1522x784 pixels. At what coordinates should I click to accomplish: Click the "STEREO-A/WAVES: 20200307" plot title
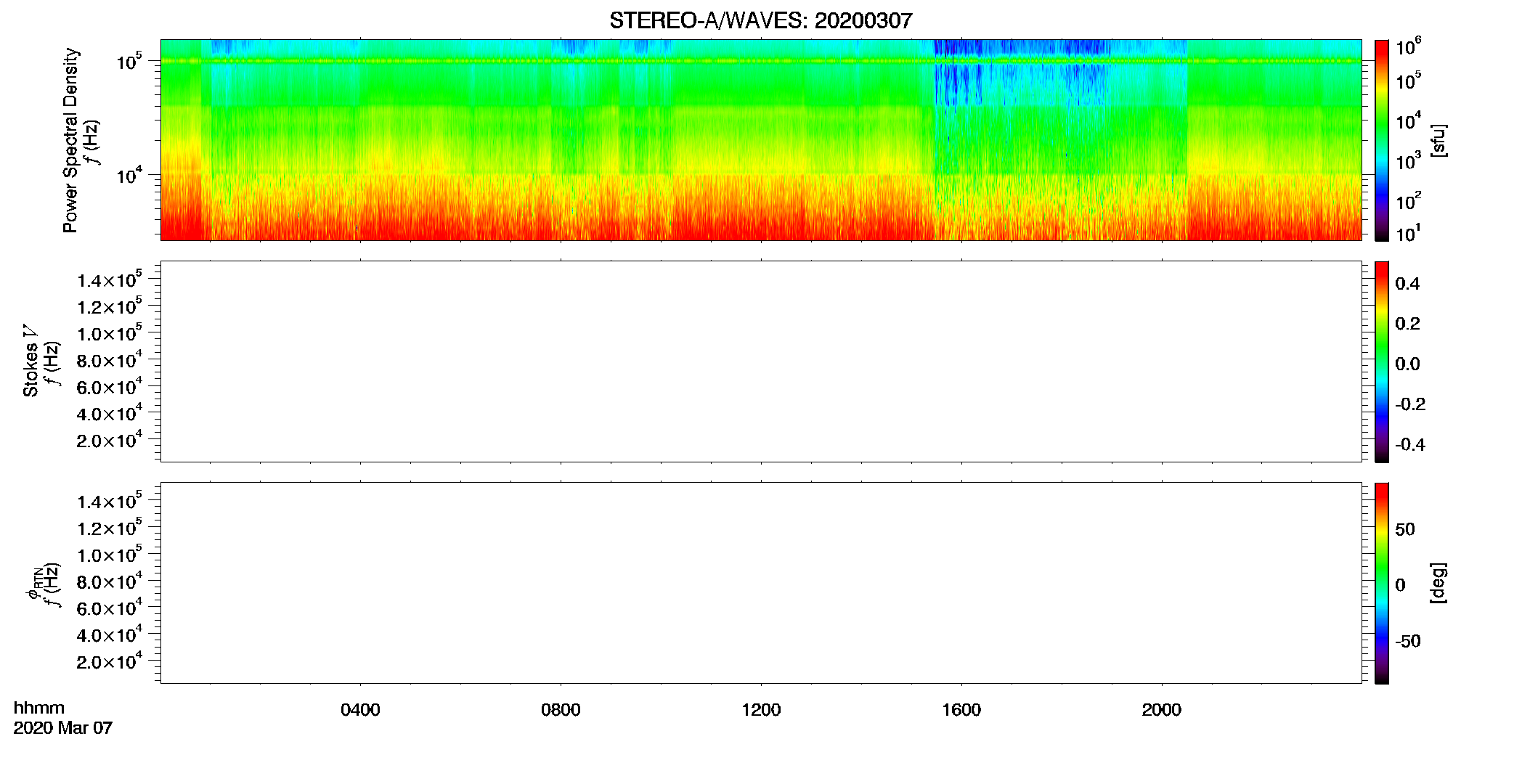coord(760,20)
